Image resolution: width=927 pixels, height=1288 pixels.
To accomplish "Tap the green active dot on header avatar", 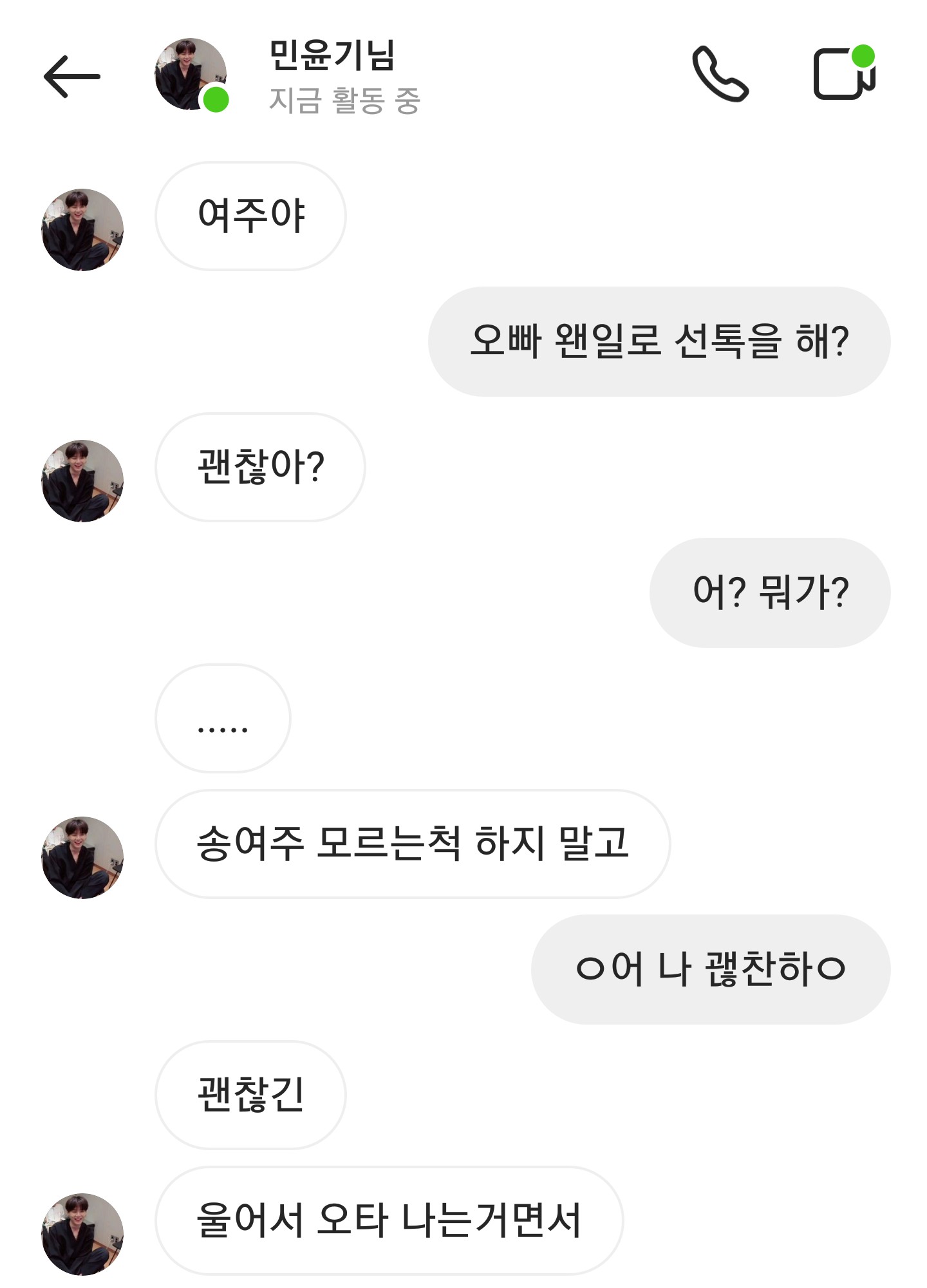I will (x=216, y=100).
